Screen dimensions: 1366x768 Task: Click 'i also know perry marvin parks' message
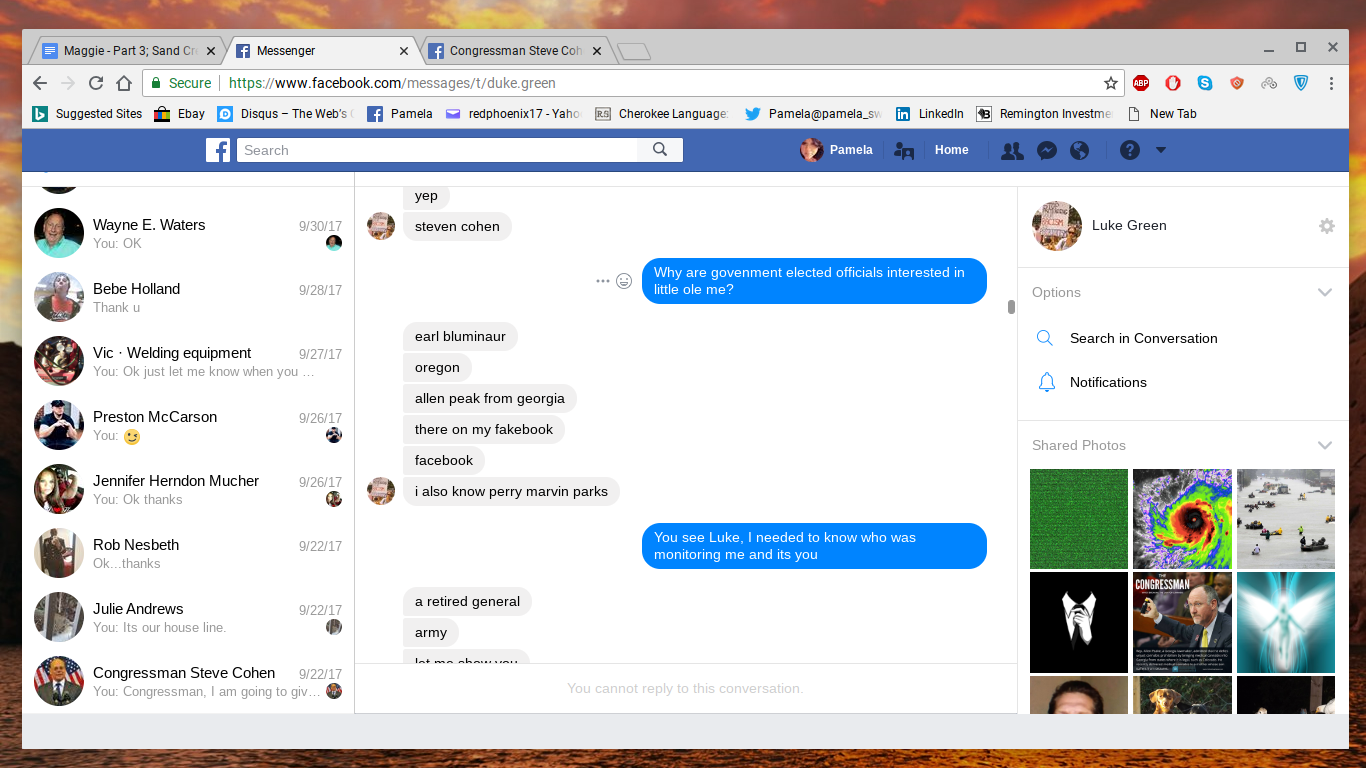(x=511, y=492)
